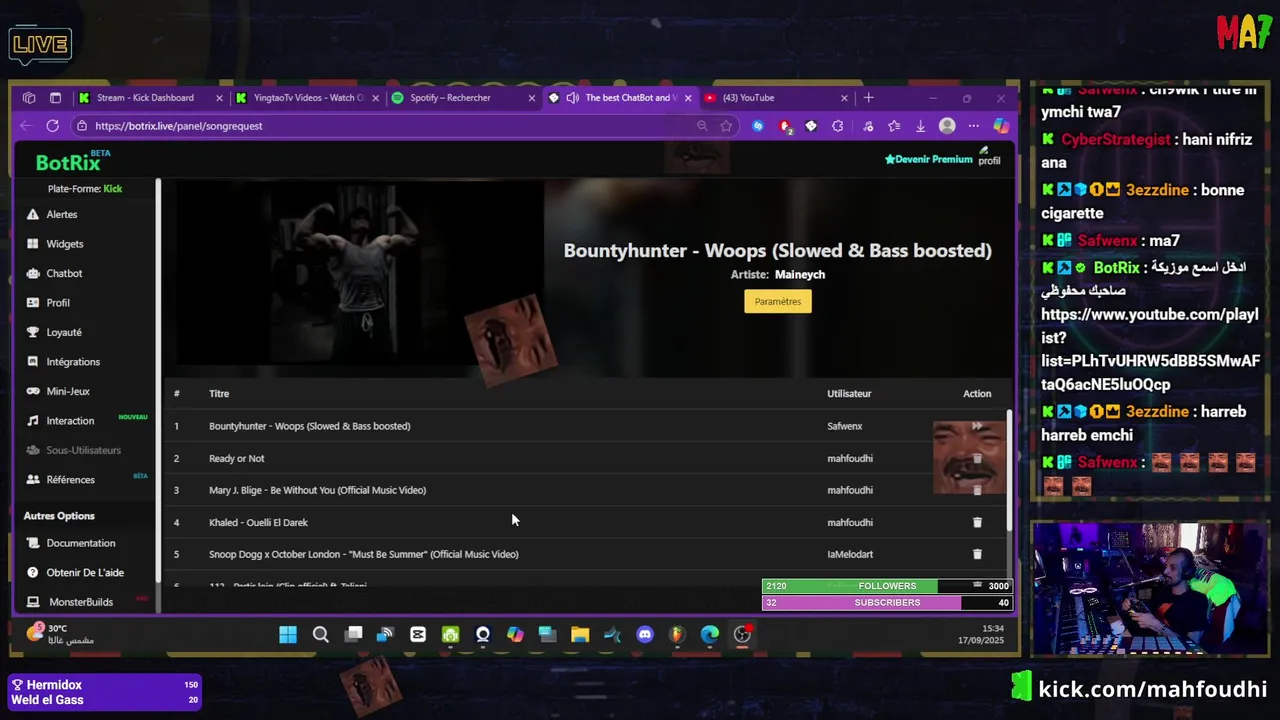Viewport: 1280px width, 720px height.
Task: Open a new browser tab
Action: click(868, 98)
